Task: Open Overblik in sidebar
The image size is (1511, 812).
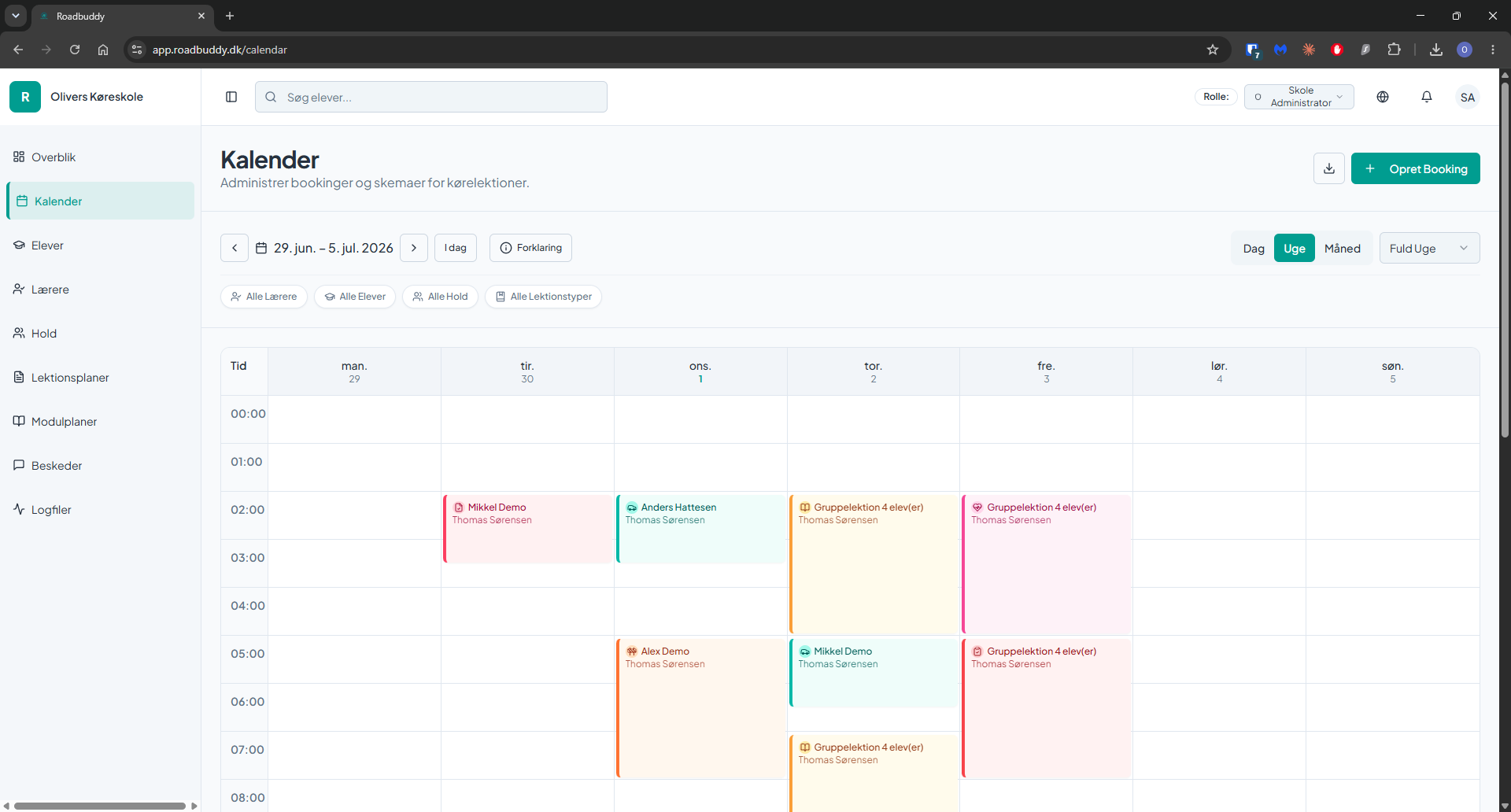Action: click(101, 157)
